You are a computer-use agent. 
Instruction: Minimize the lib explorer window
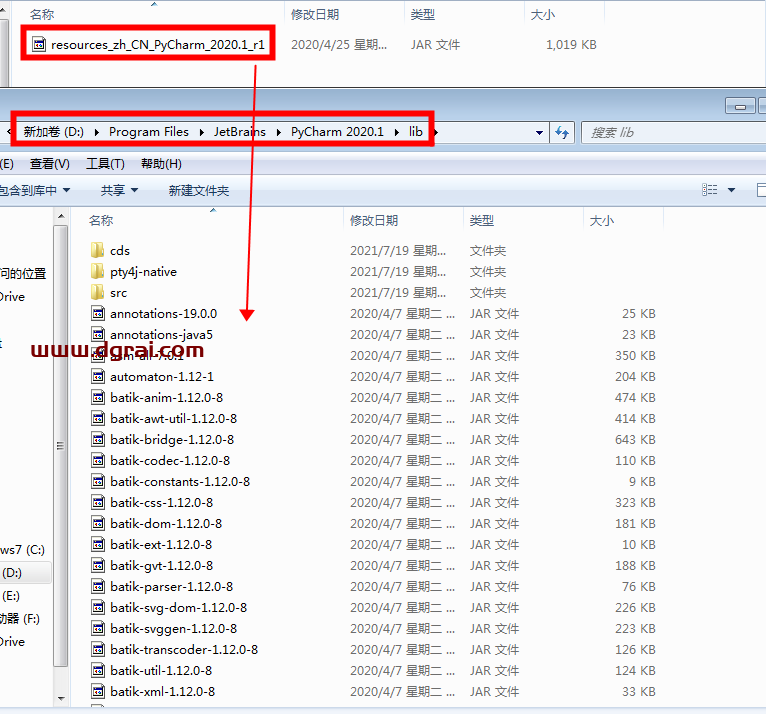pos(740,106)
